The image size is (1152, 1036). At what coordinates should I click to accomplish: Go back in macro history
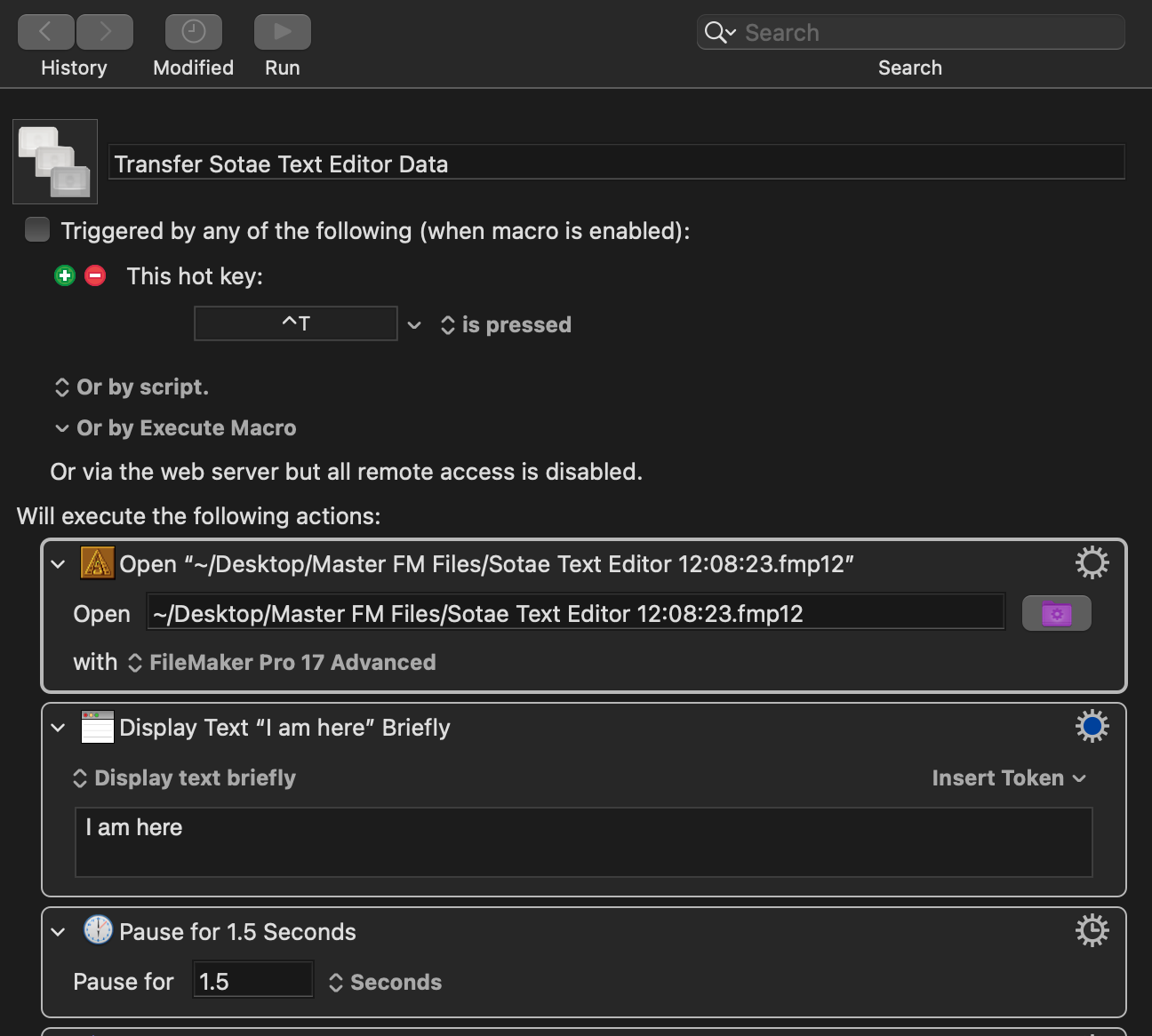(45, 32)
